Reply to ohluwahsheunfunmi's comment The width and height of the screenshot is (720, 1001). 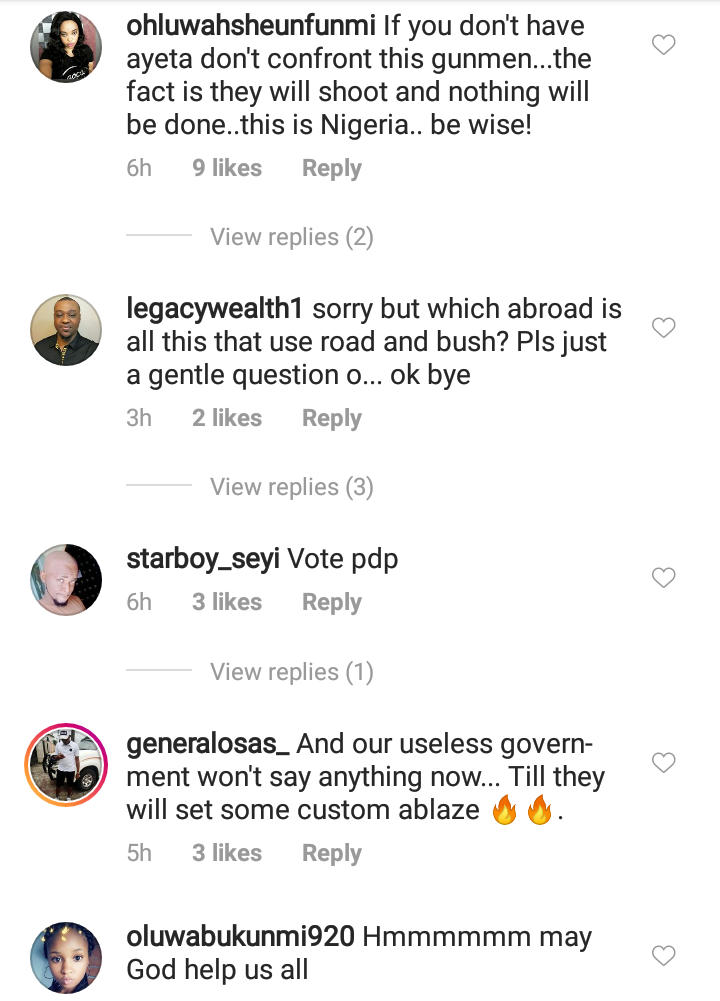[x=331, y=169]
